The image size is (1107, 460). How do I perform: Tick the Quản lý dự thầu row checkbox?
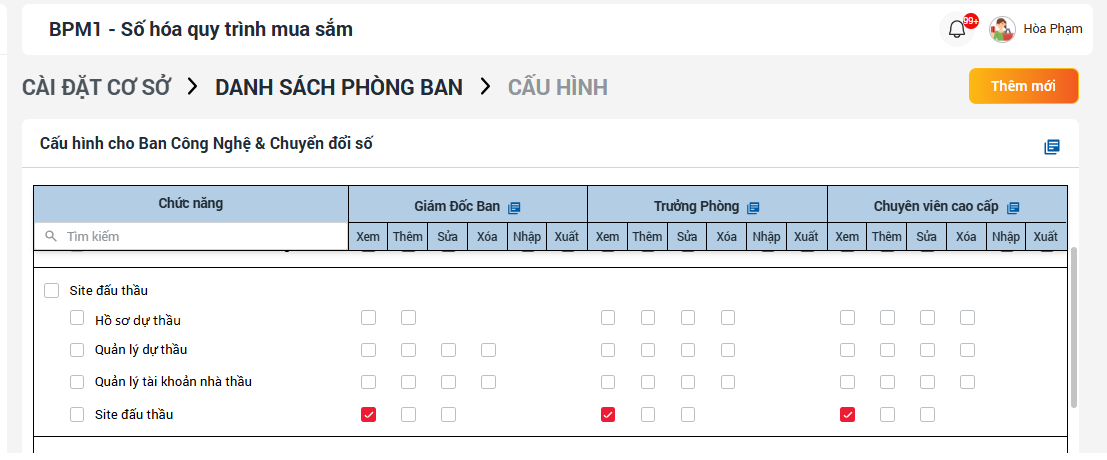[x=77, y=350]
